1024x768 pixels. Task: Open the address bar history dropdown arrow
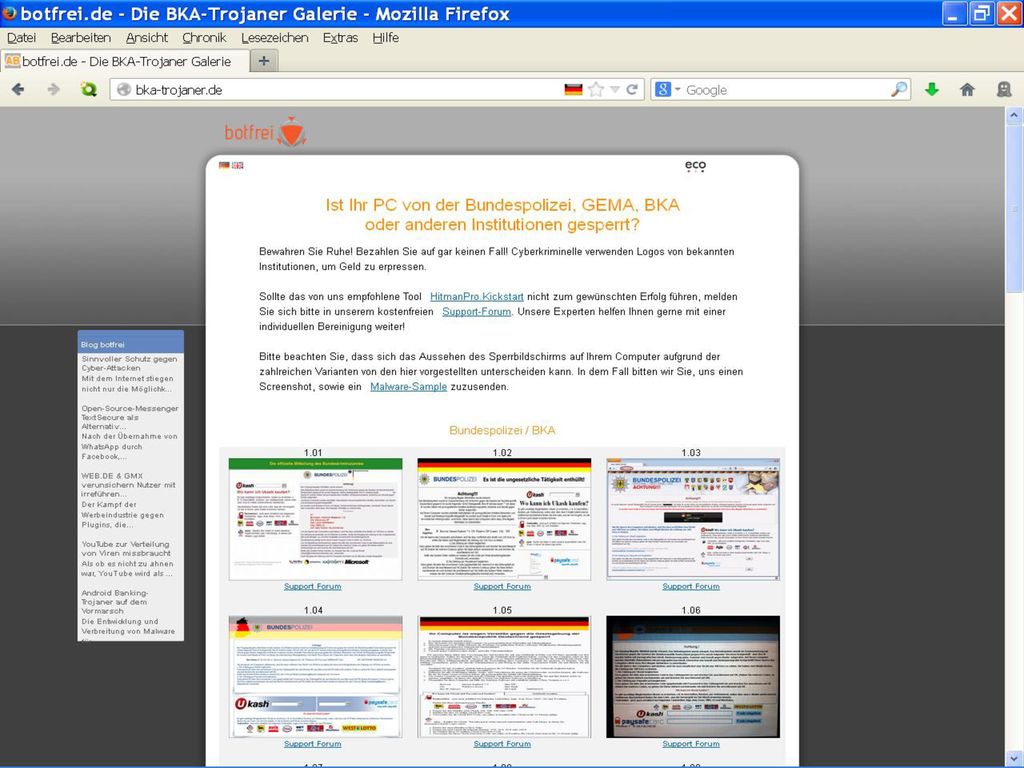[x=615, y=90]
